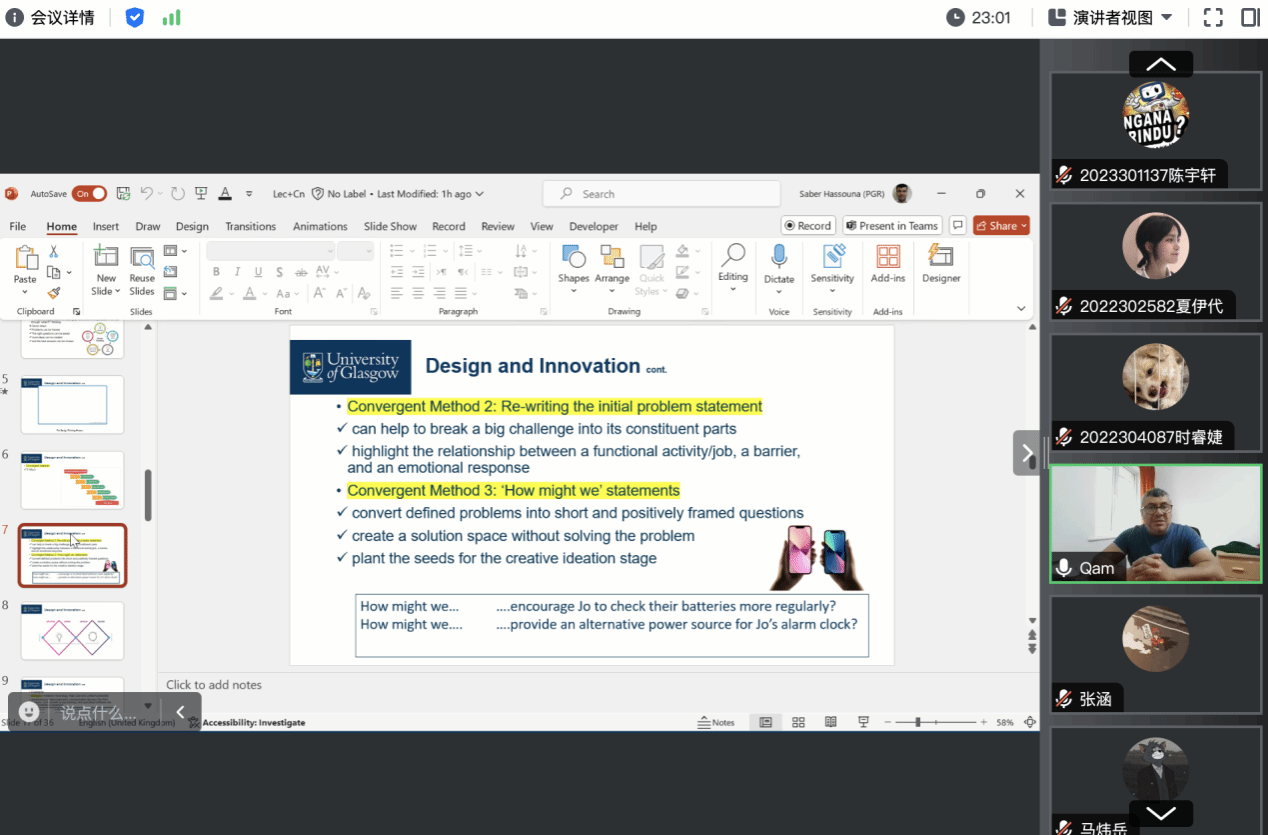Click the Shapes gallery icon

(x=573, y=257)
